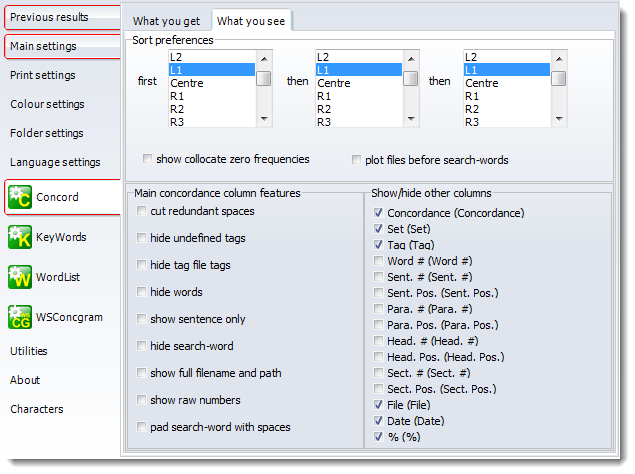635x474 pixels.
Task: Open the Concord settings icon
Action: 20,197
